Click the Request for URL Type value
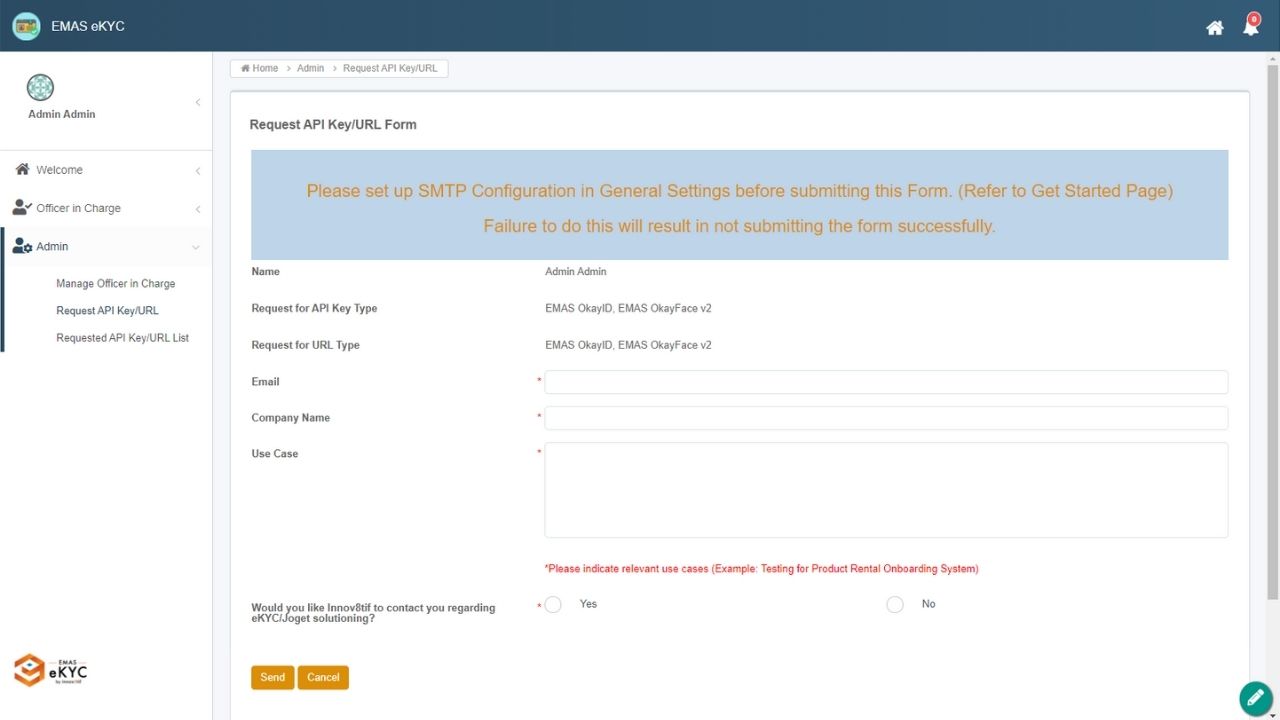1280x720 pixels. [x=628, y=345]
